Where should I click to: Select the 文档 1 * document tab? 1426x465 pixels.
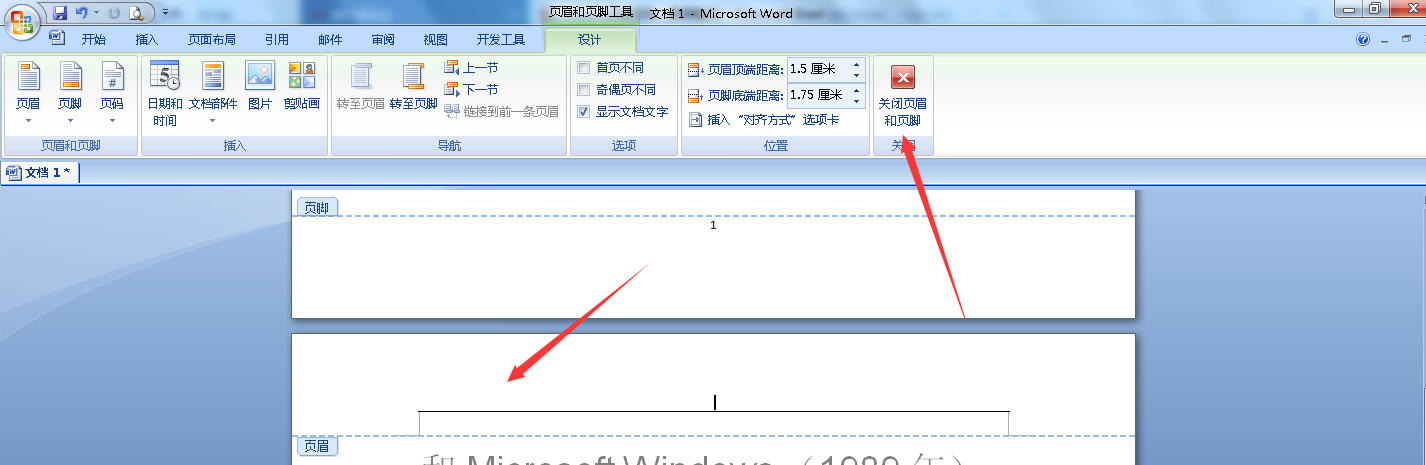click(40, 172)
